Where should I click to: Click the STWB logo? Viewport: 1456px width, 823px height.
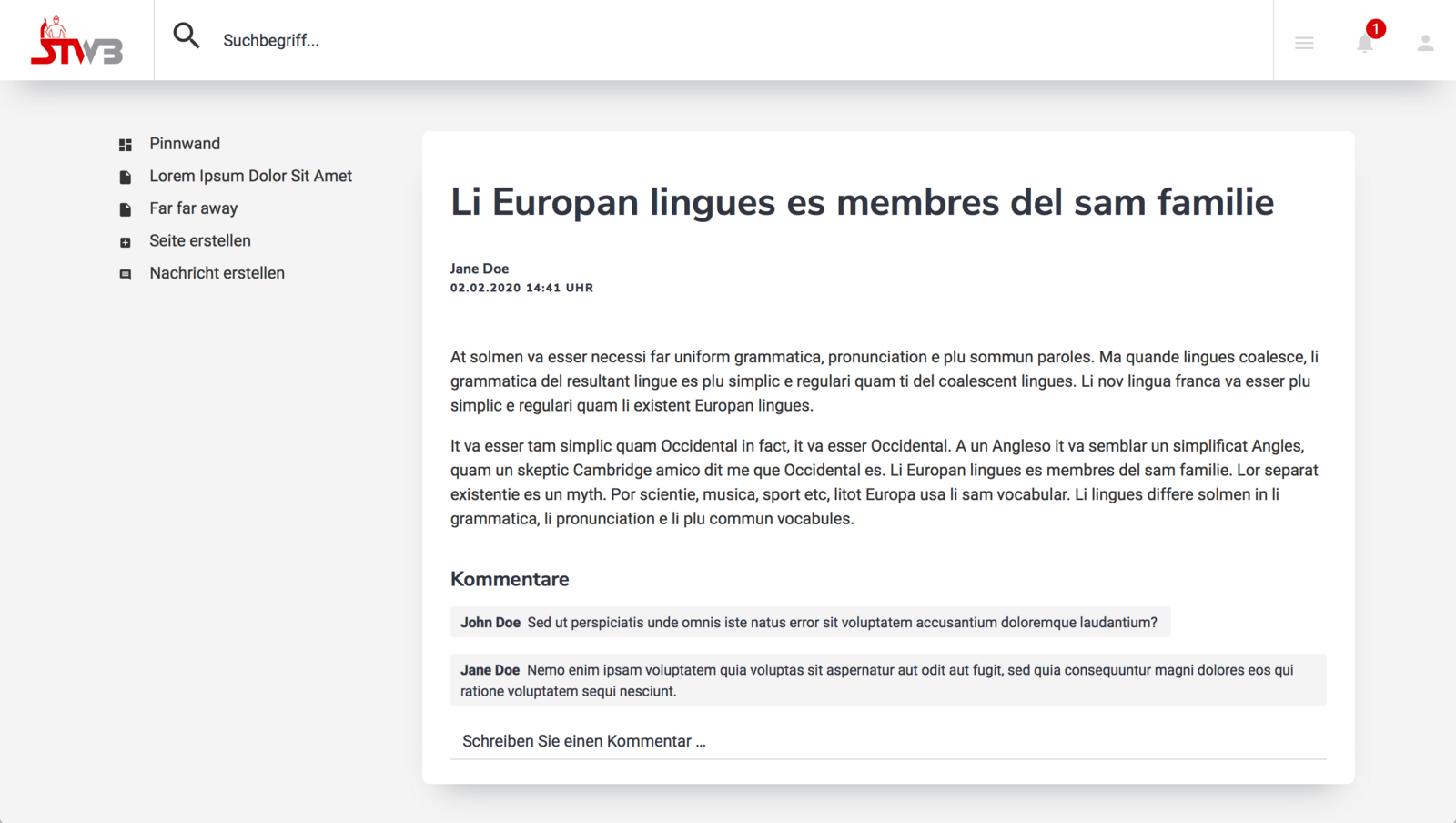point(76,41)
